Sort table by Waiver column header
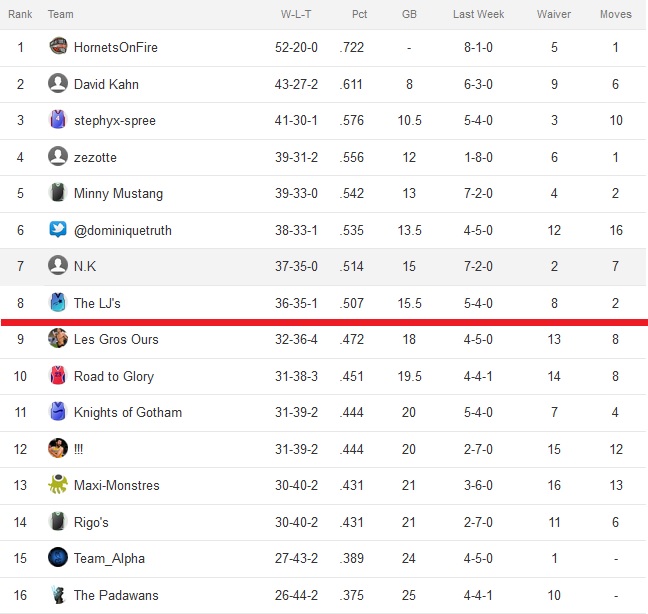Viewport: 648px width, 614px height. point(554,14)
